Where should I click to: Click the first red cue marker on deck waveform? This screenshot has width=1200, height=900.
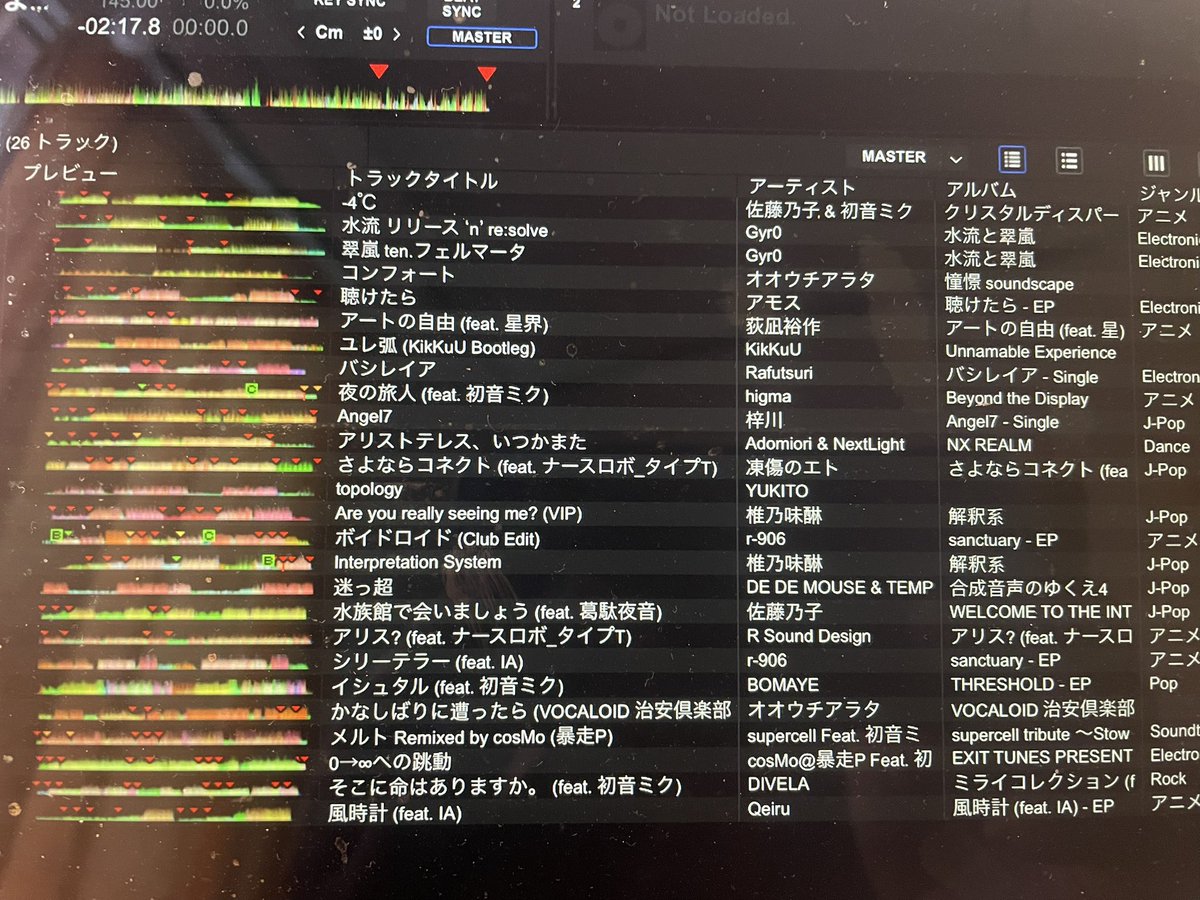(x=378, y=71)
